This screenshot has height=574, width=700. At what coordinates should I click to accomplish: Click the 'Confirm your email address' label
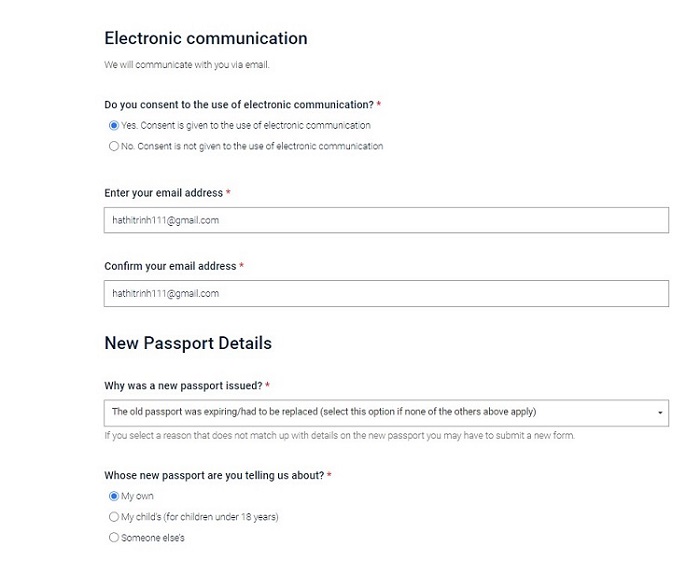pos(170,266)
